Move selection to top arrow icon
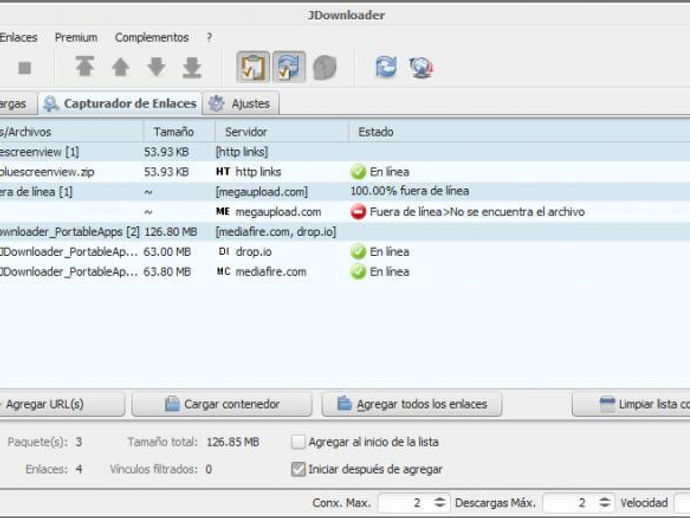 point(84,67)
